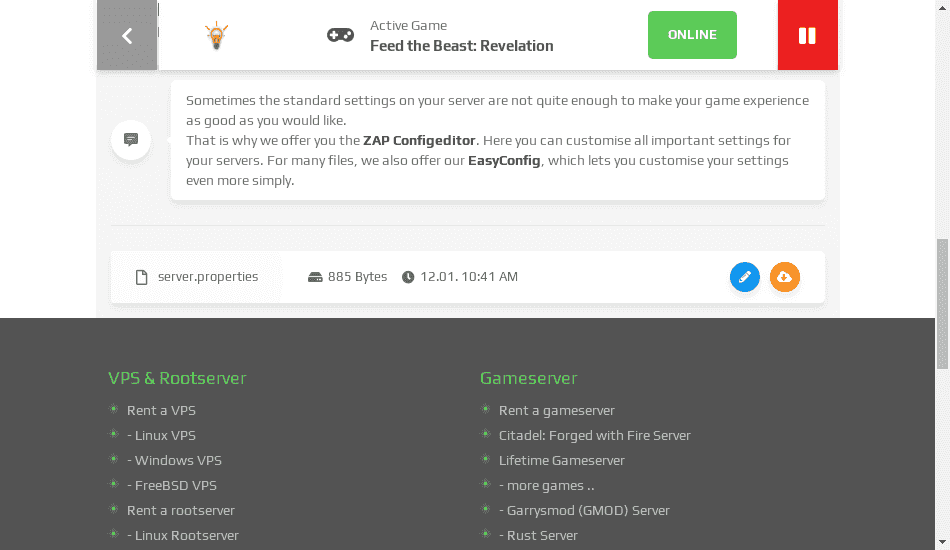Click the server.properties file icon
The height and width of the screenshot is (550, 950).
[x=142, y=277]
